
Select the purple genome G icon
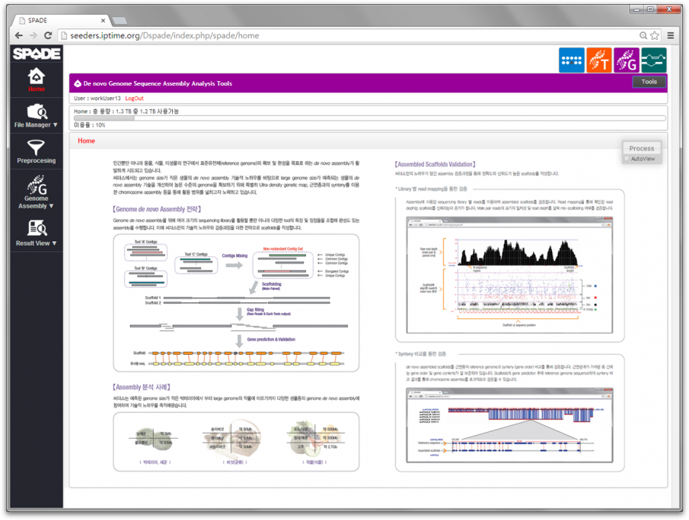point(627,61)
